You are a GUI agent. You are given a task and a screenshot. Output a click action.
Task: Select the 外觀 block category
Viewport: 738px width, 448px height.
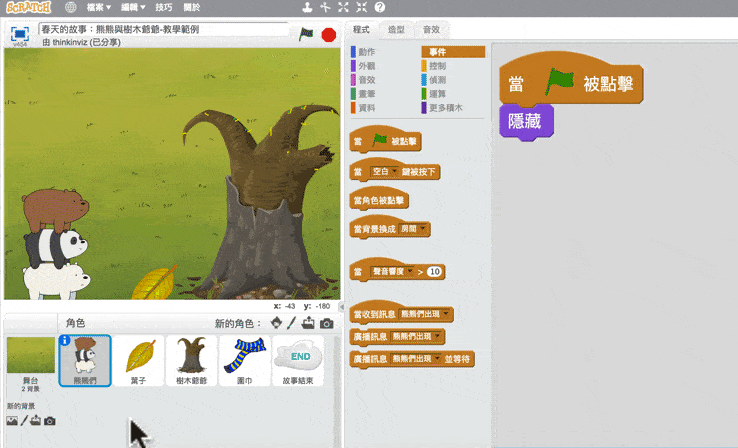coord(363,66)
